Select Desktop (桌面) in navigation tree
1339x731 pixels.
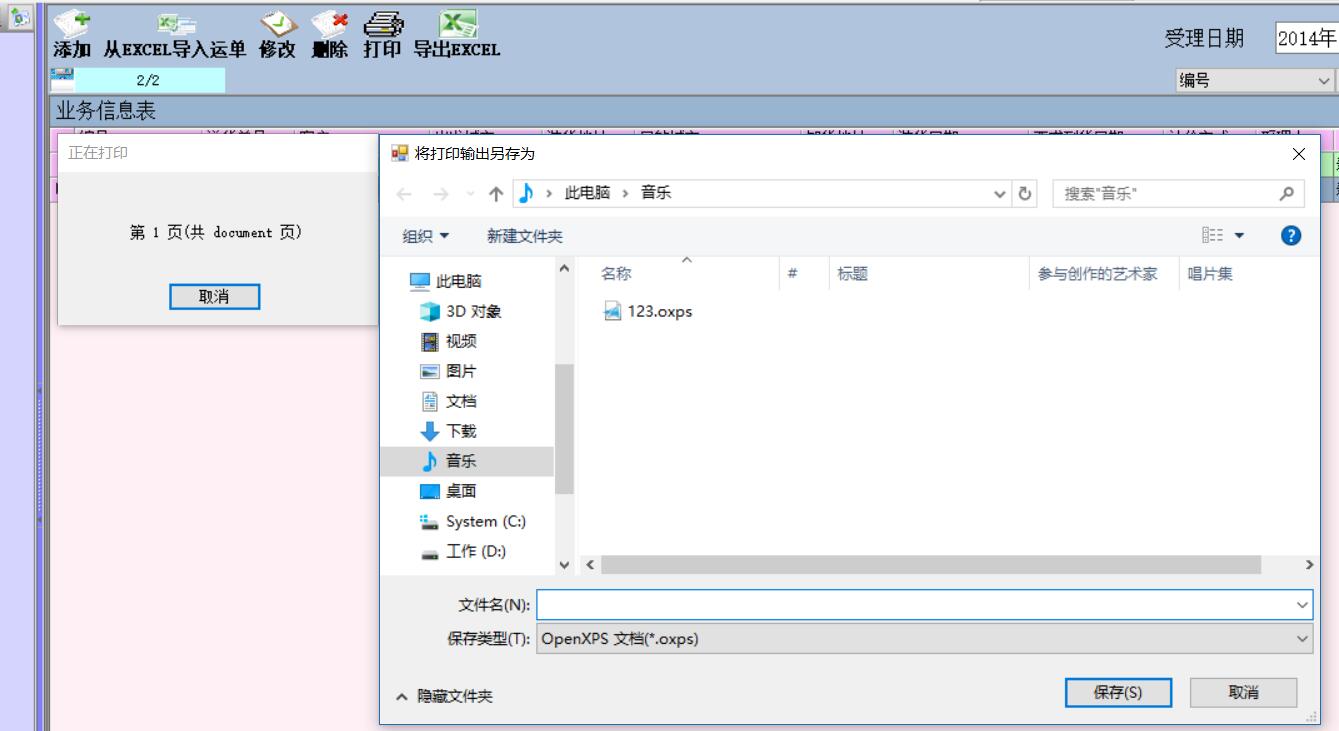click(x=461, y=491)
